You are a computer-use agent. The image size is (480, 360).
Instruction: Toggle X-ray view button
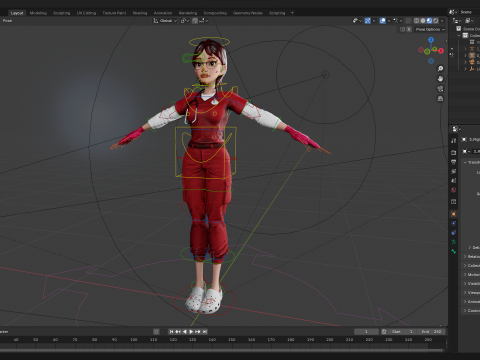(x=408, y=21)
